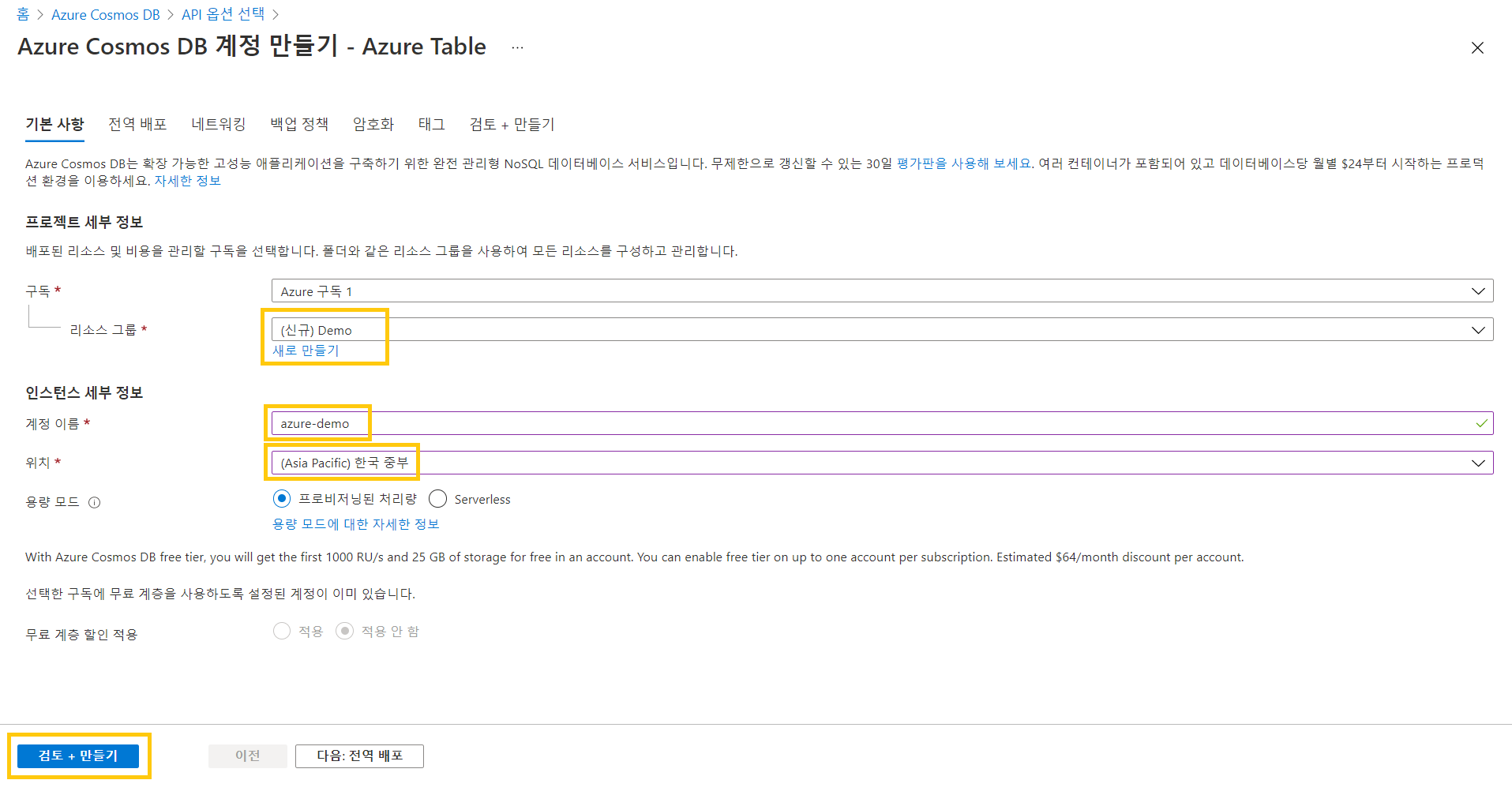1512x795 pixels.
Task: Select the 태그 tab
Action: (x=432, y=124)
